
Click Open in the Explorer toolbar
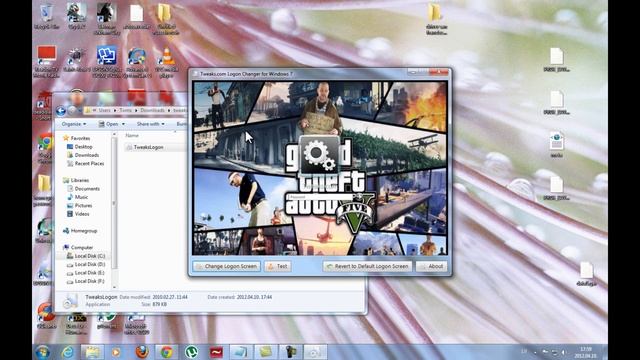pos(109,124)
